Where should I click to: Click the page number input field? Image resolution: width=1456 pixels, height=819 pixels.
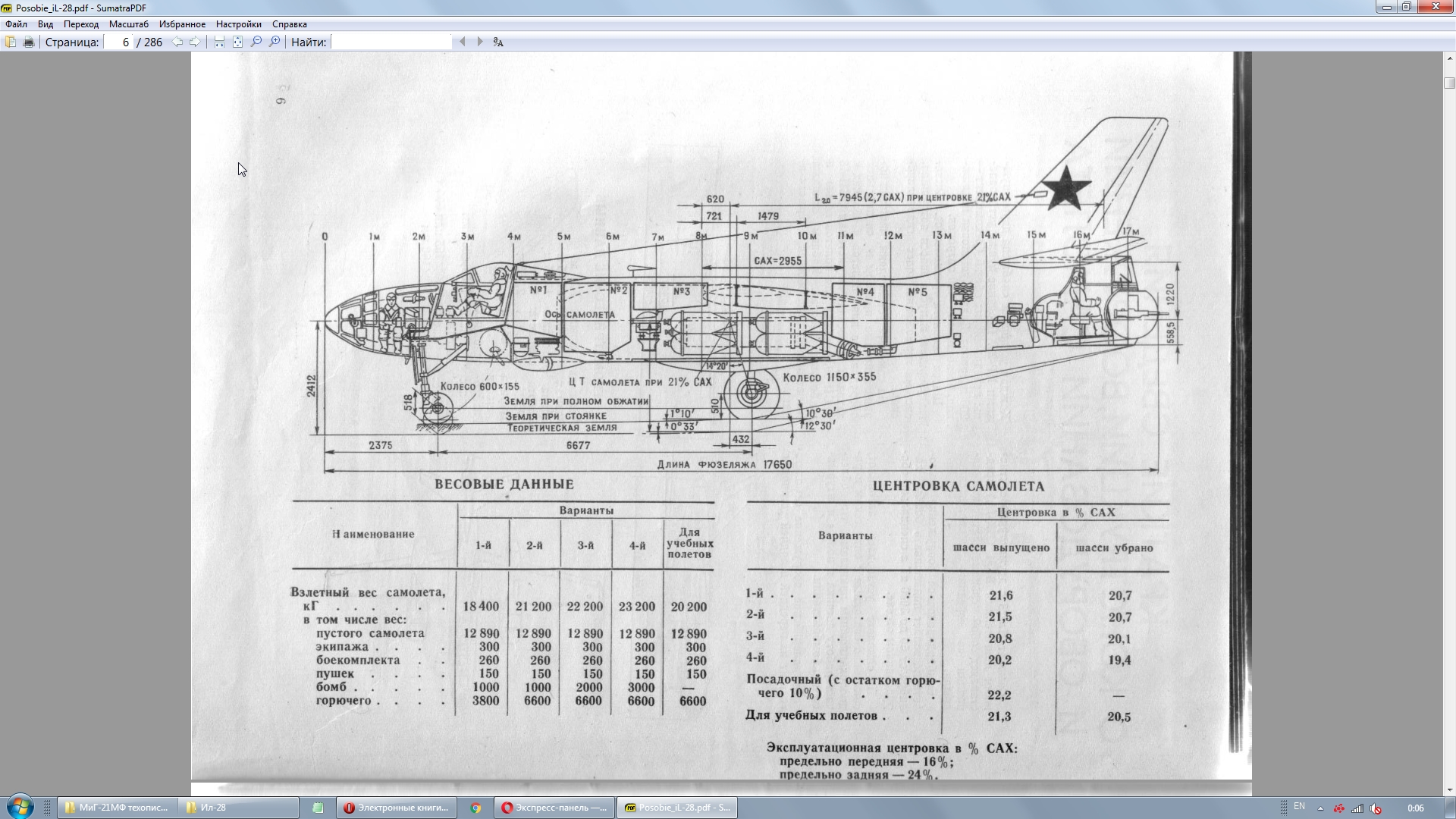coord(120,42)
